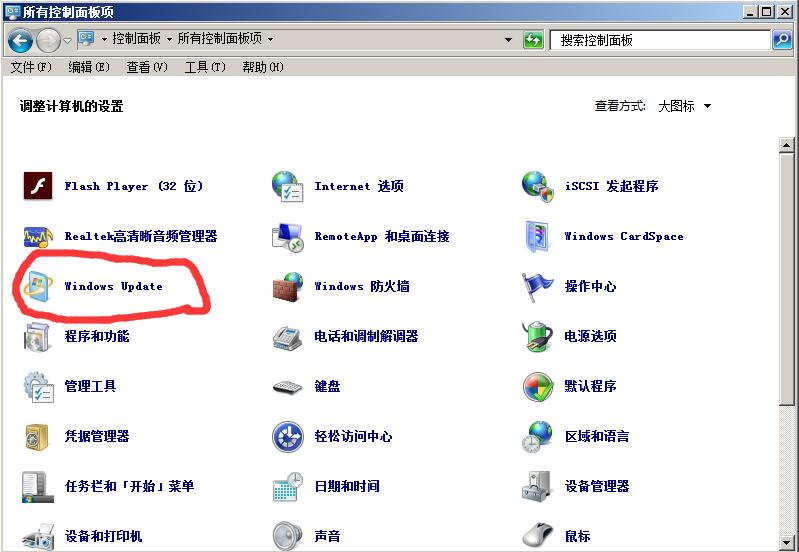The height and width of the screenshot is (552, 799).
Task: Click the window title bar system icon
Action: tap(11, 11)
